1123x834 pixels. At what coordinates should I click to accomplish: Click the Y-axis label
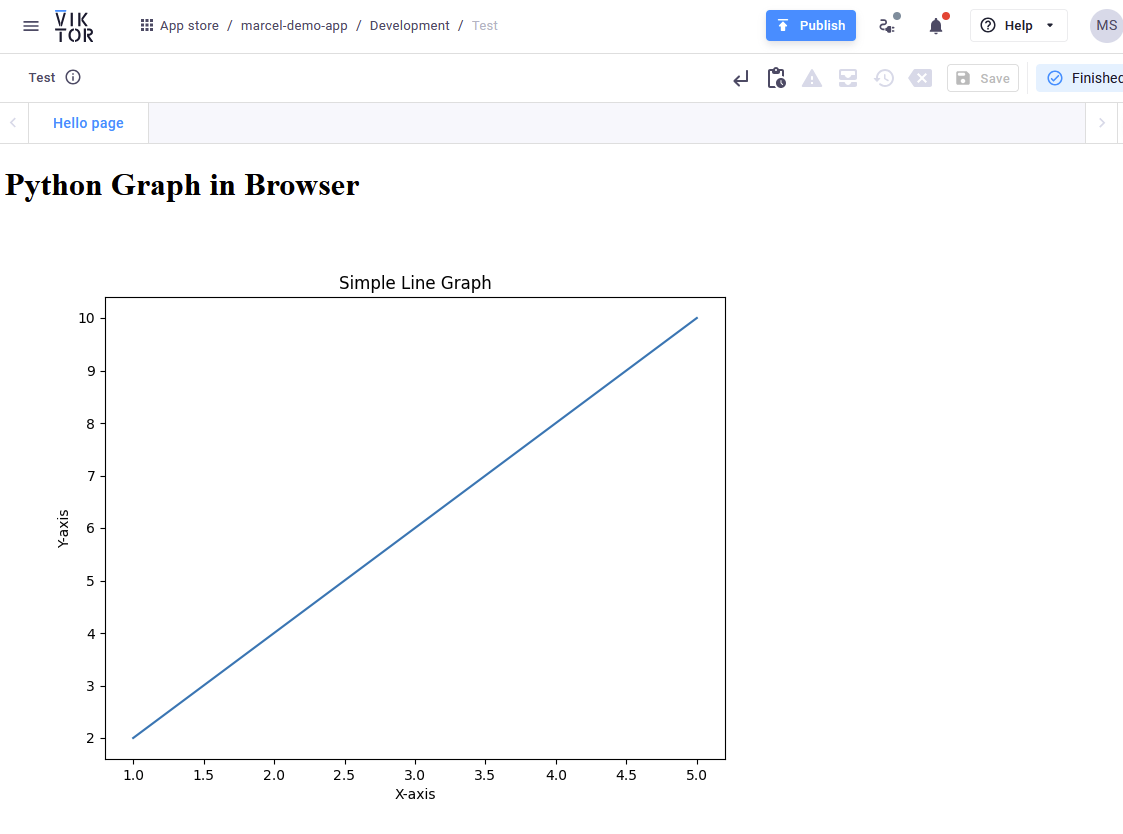coord(63,529)
